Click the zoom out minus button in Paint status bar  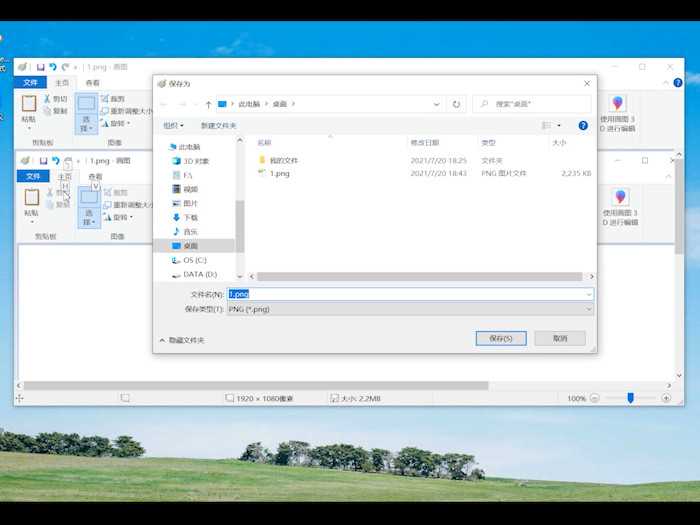[x=595, y=398]
